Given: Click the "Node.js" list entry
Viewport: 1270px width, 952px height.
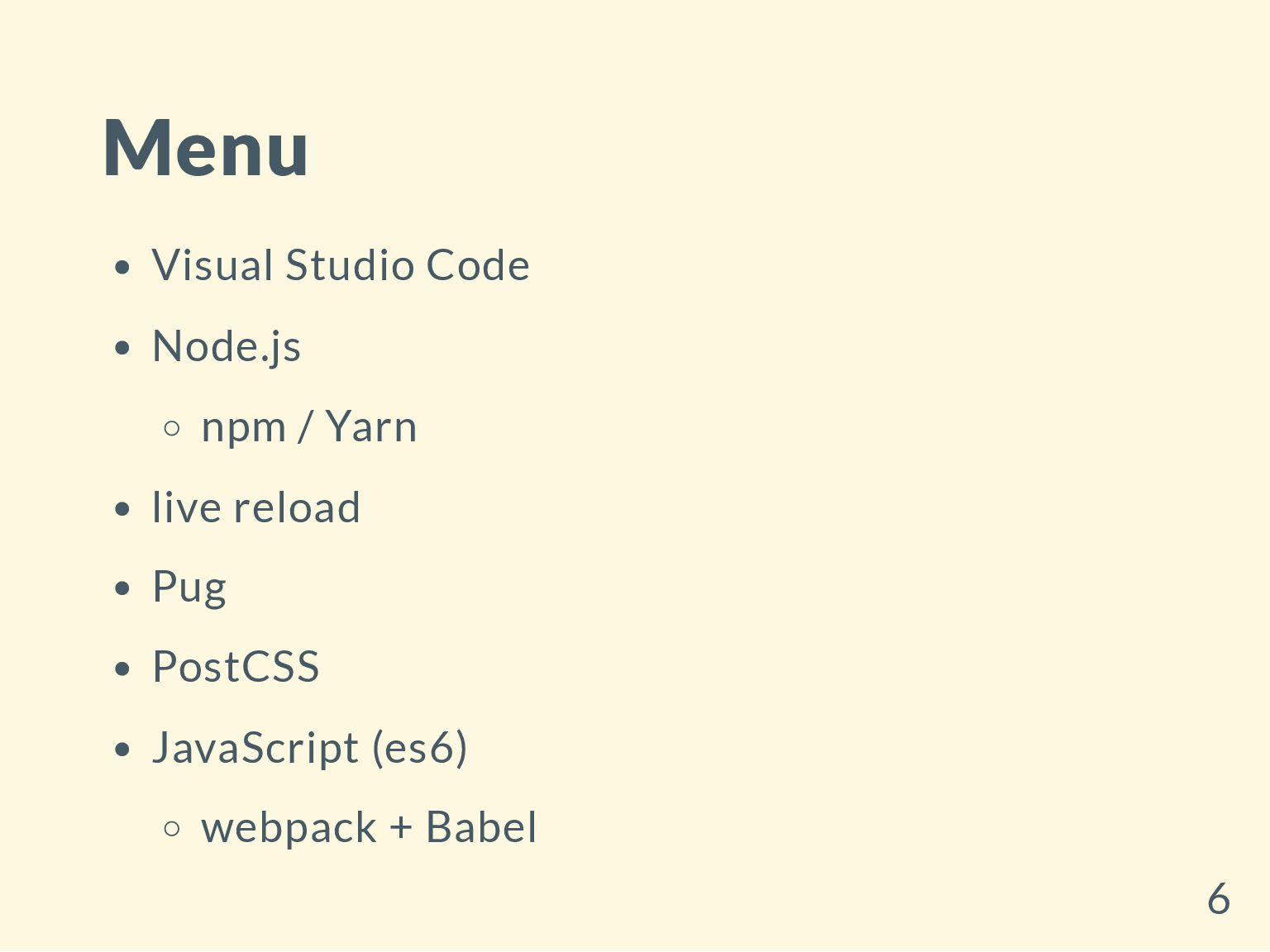Looking at the screenshot, I should click(227, 346).
